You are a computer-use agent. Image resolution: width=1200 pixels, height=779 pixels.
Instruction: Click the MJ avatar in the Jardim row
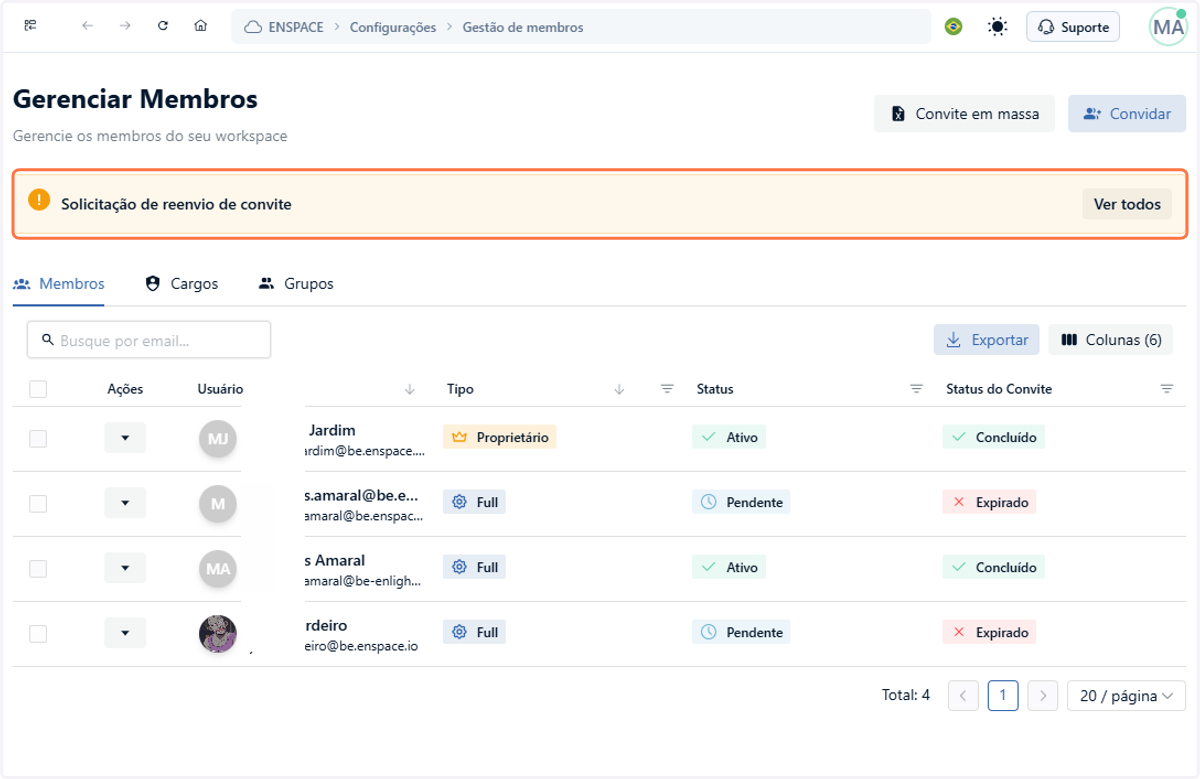point(218,438)
